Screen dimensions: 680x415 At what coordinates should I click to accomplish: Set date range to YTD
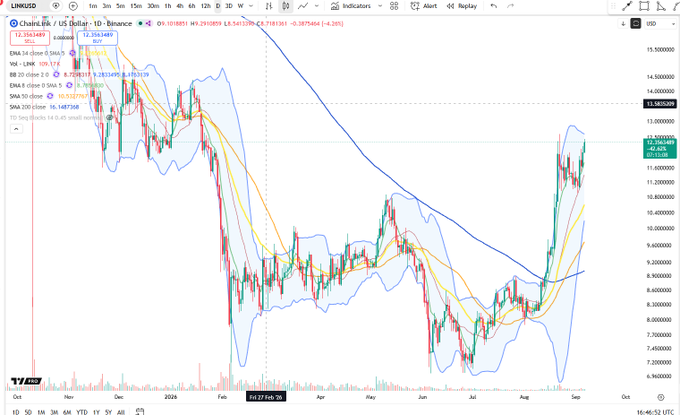coord(82,412)
